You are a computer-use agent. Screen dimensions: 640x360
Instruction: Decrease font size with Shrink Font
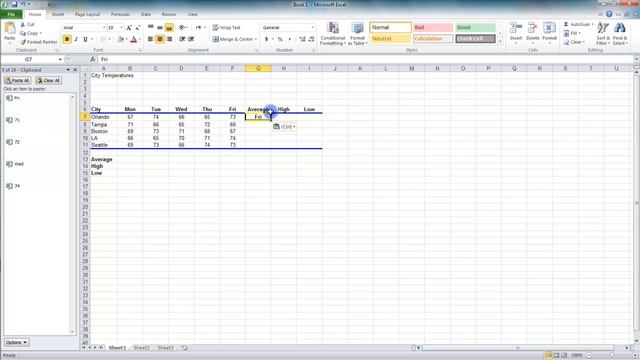[x=138, y=27]
